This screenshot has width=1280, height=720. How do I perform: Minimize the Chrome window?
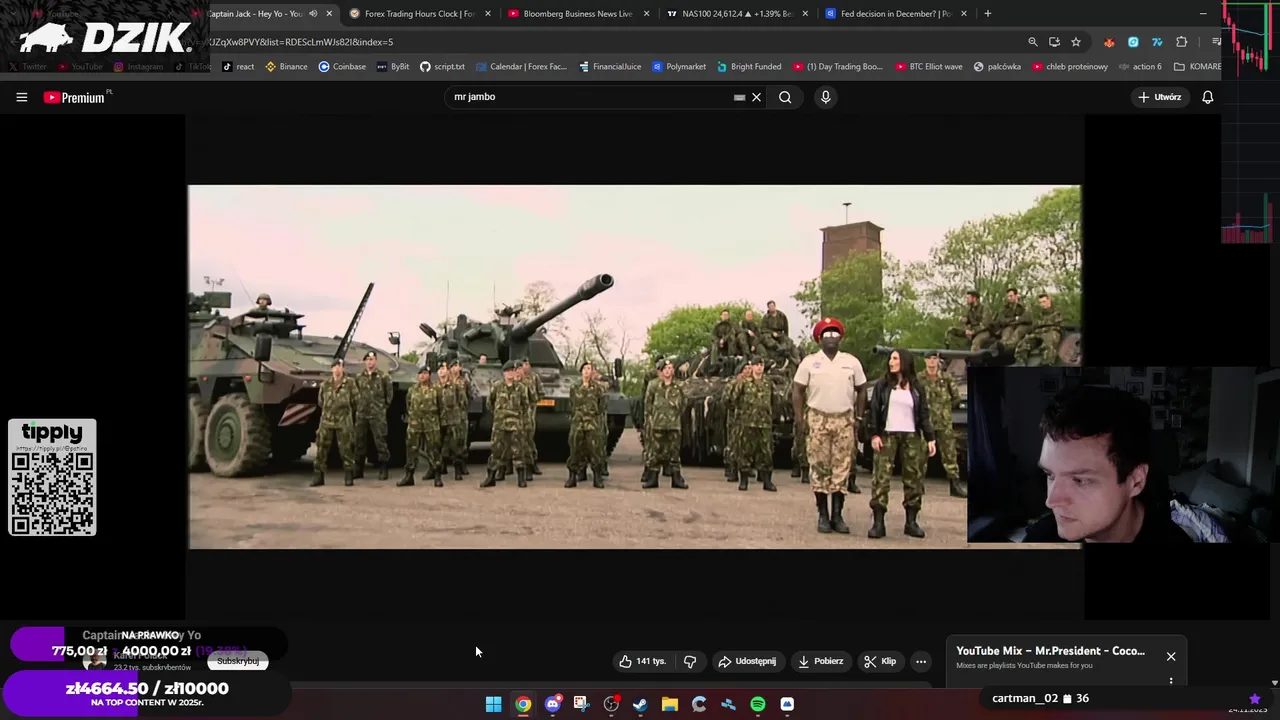pyautogui.click(x=1203, y=14)
